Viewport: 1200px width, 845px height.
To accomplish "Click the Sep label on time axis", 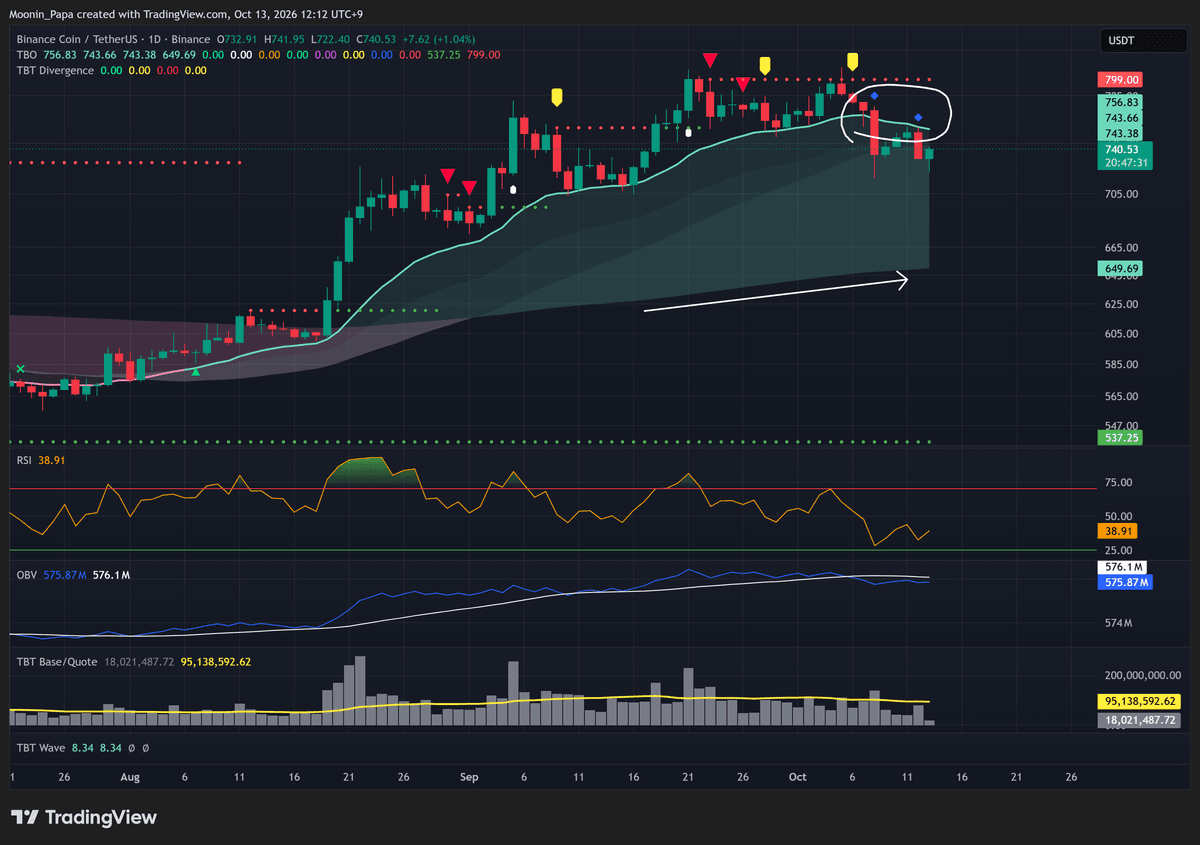I will click(471, 777).
